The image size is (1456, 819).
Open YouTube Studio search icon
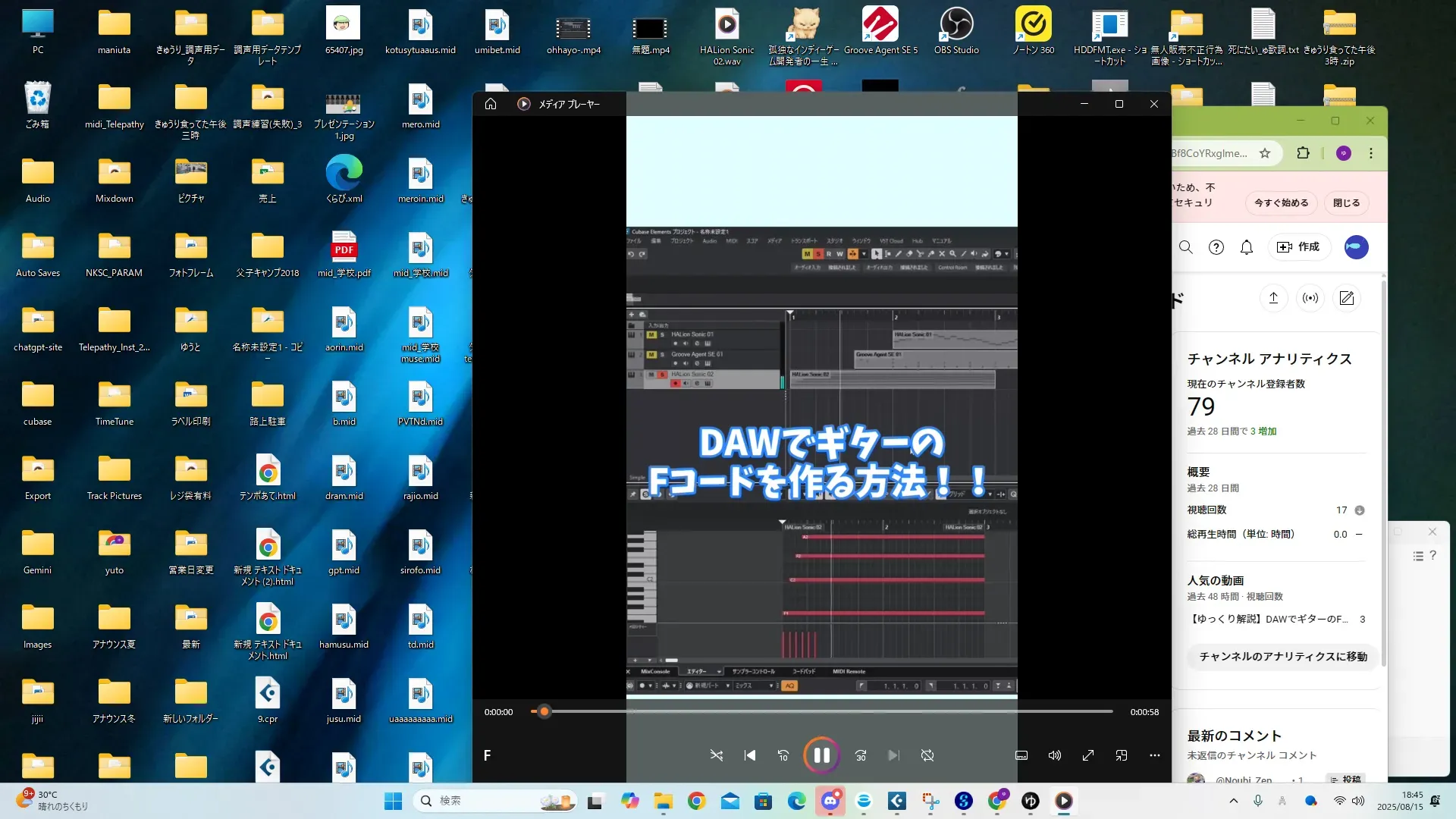pos(1186,247)
